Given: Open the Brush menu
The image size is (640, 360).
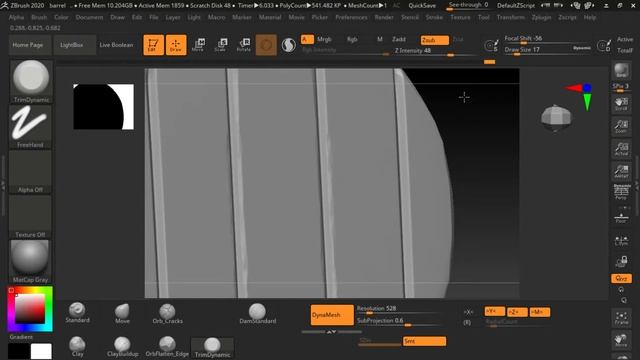Looking at the screenshot, I should coord(39,18).
